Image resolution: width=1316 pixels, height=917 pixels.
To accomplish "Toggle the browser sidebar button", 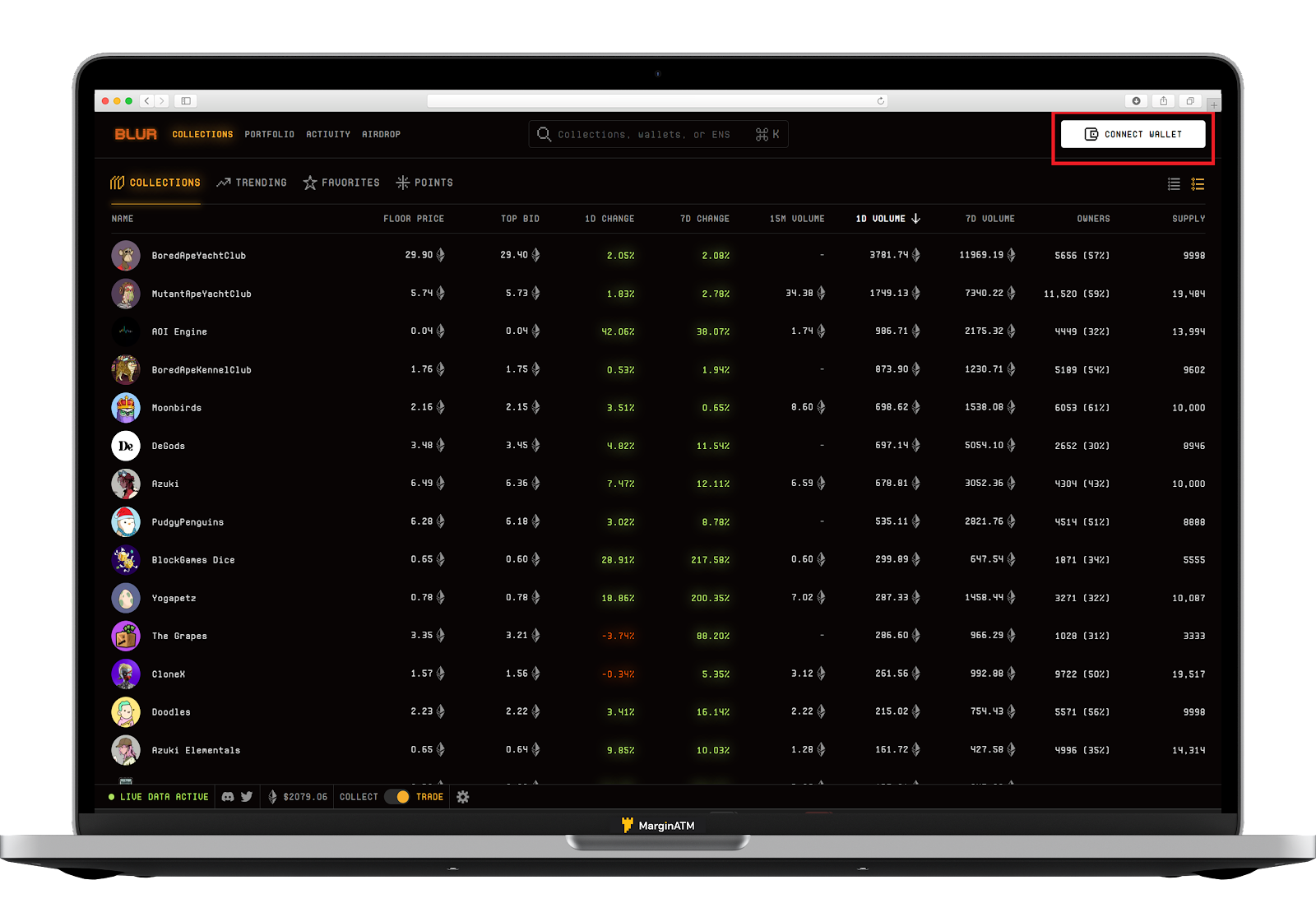I will coord(186,101).
